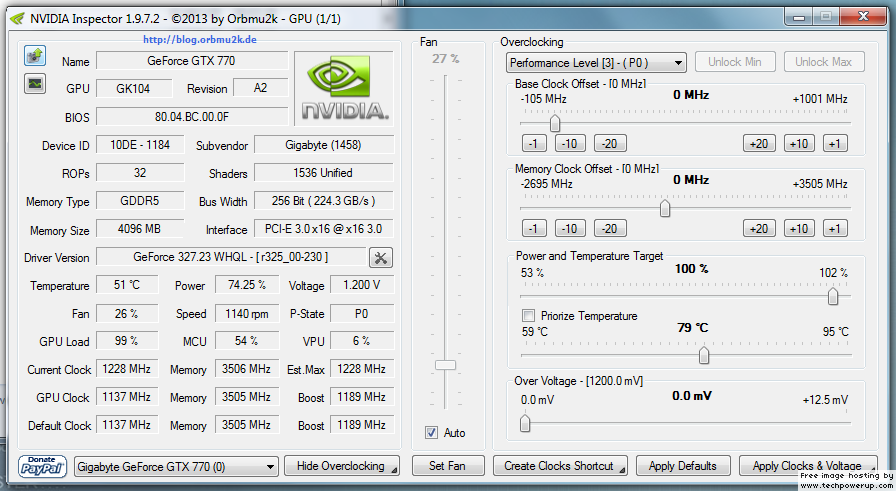
Task: Click the Shaders value 1536 Unified
Action: (x=323, y=173)
